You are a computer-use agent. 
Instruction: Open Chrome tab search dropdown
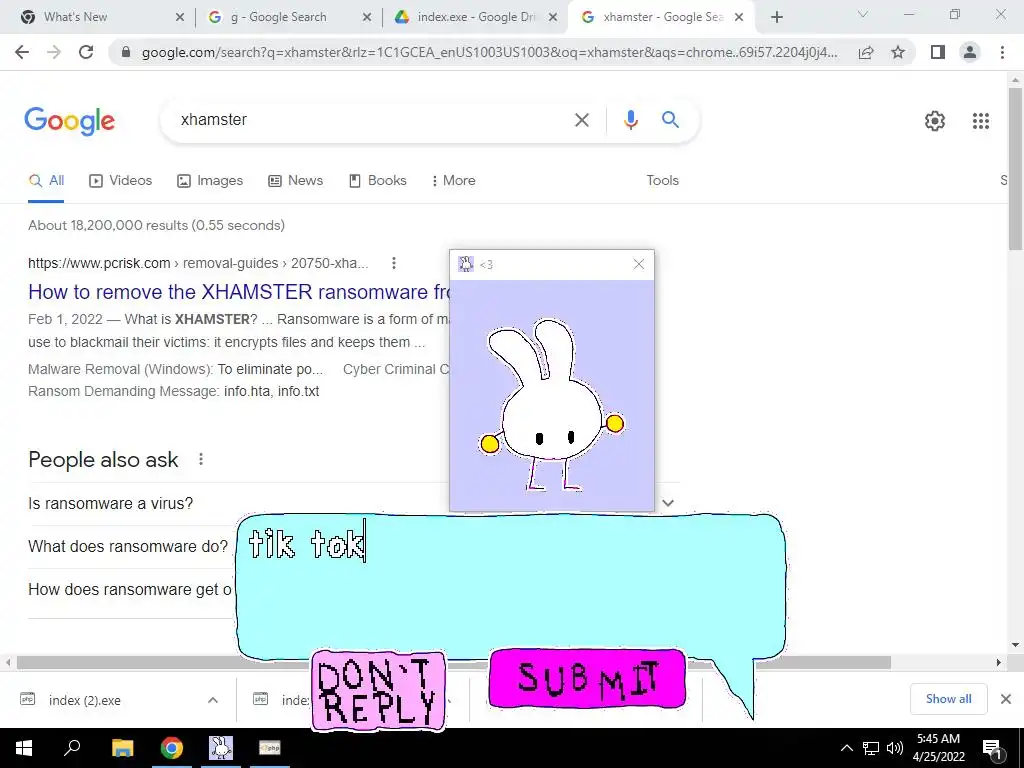[863, 14]
